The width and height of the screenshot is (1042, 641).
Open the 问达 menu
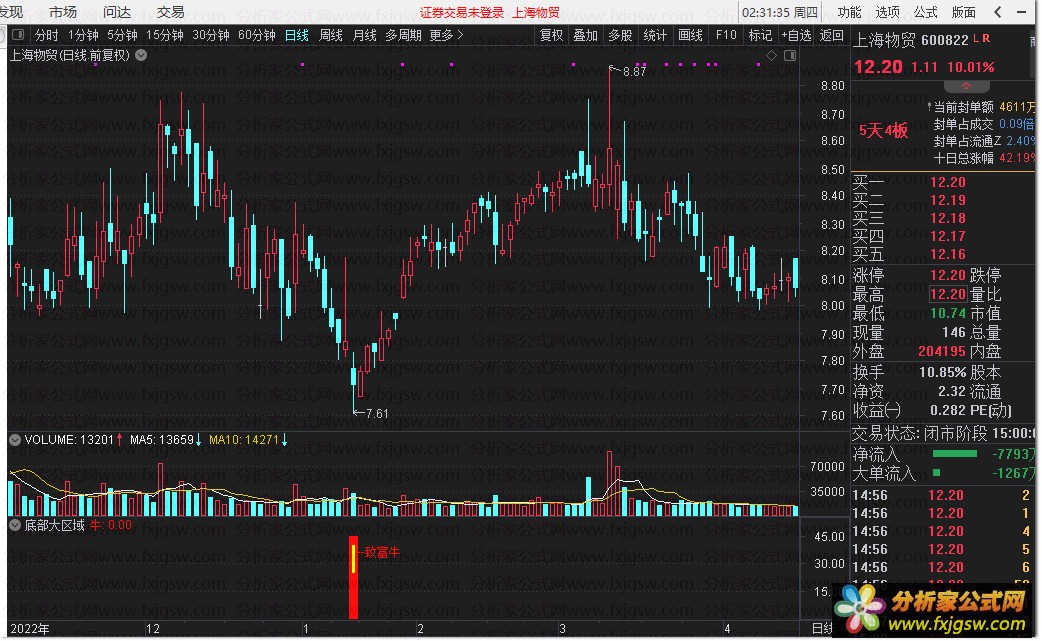click(x=116, y=12)
